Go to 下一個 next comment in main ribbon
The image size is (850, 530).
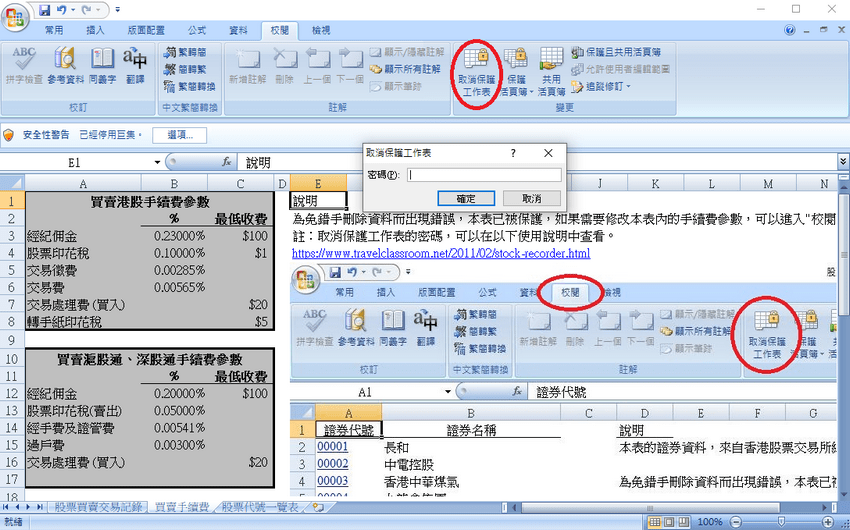(x=350, y=66)
